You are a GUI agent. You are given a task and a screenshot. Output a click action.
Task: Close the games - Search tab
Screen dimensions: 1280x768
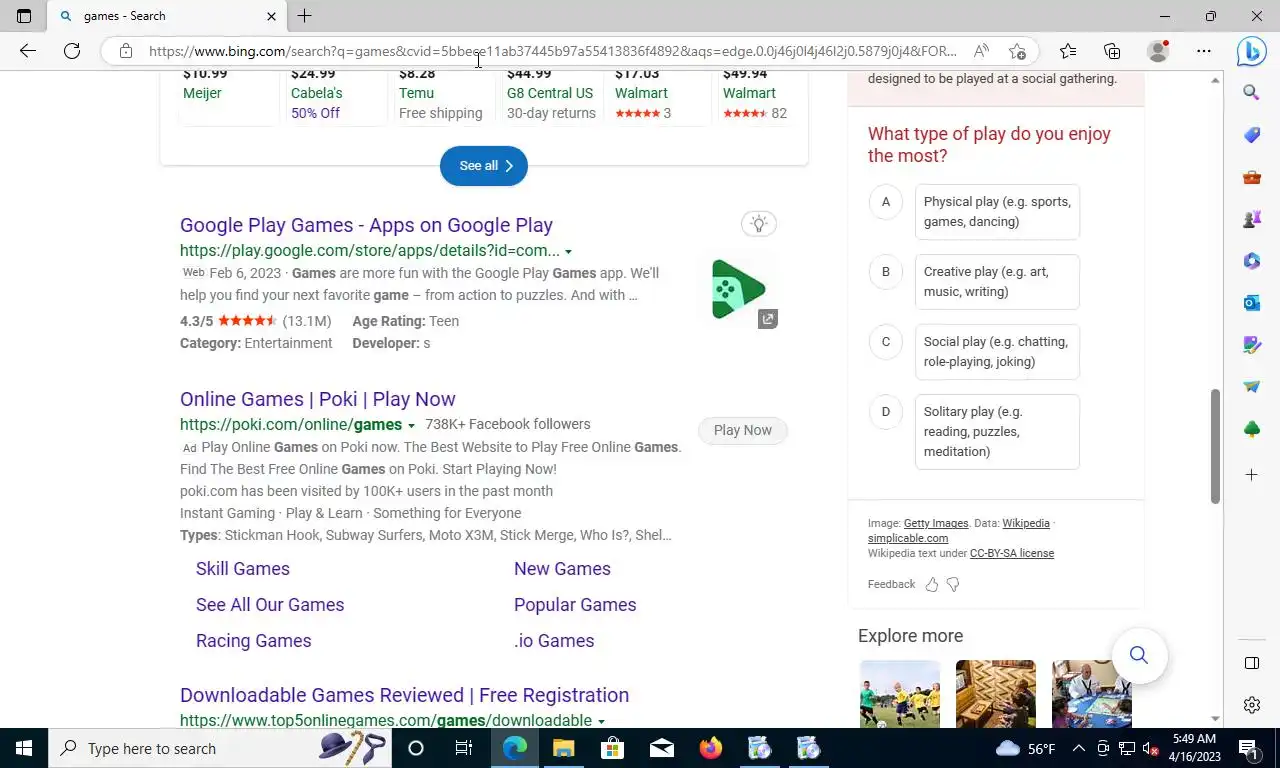coord(271,16)
